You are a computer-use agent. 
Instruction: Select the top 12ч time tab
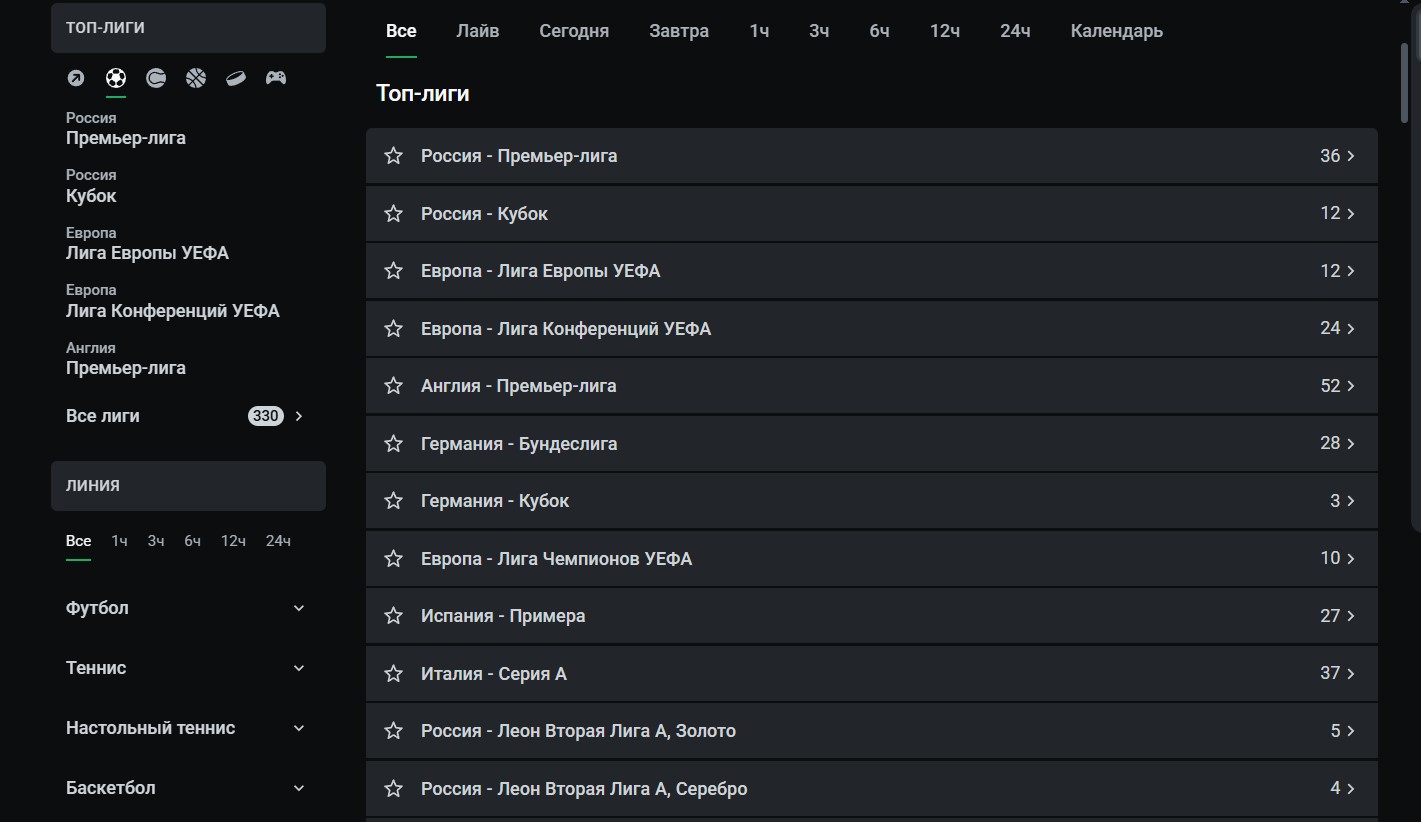pos(945,31)
